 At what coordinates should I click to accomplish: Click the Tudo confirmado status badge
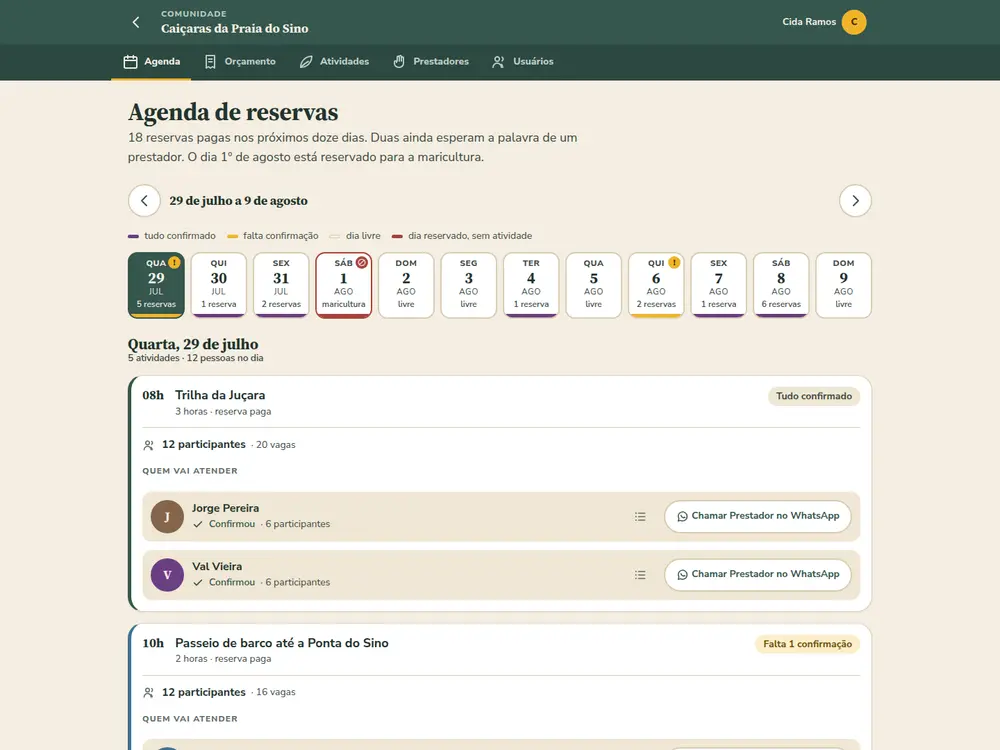pyautogui.click(x=814, y=396)
